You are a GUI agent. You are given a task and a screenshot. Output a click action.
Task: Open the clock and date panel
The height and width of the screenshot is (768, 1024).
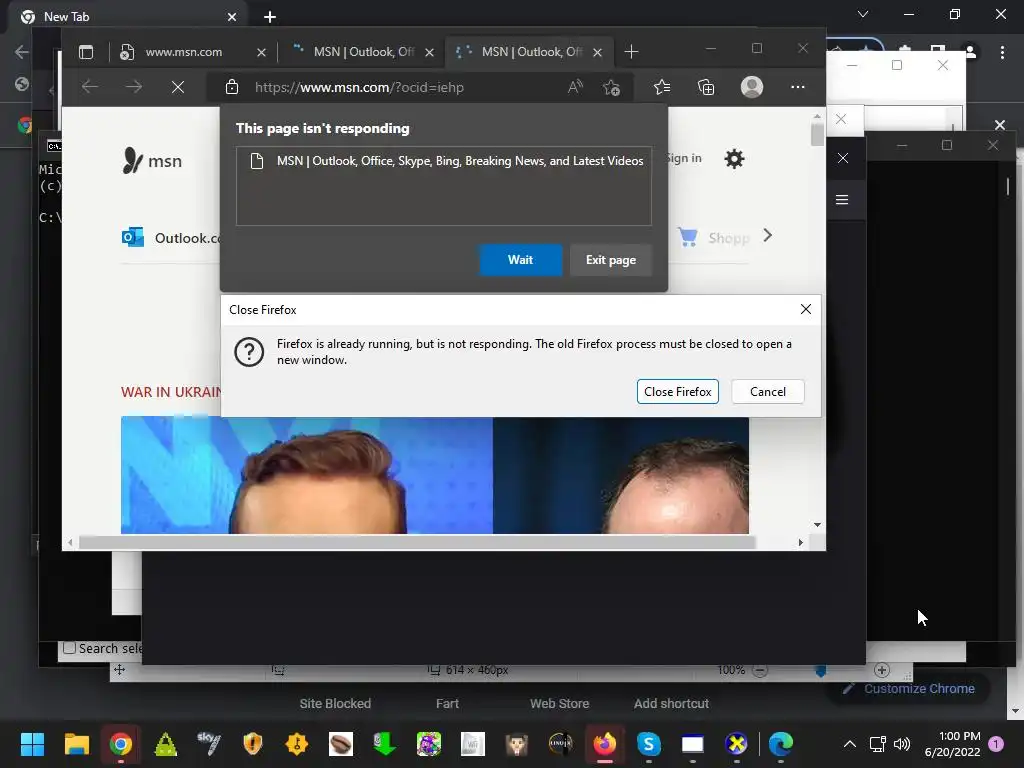(x=952, y=744)
